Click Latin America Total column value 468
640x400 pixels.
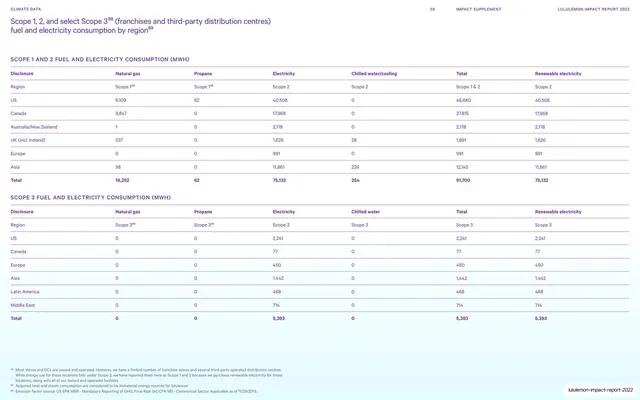[460, 292]
